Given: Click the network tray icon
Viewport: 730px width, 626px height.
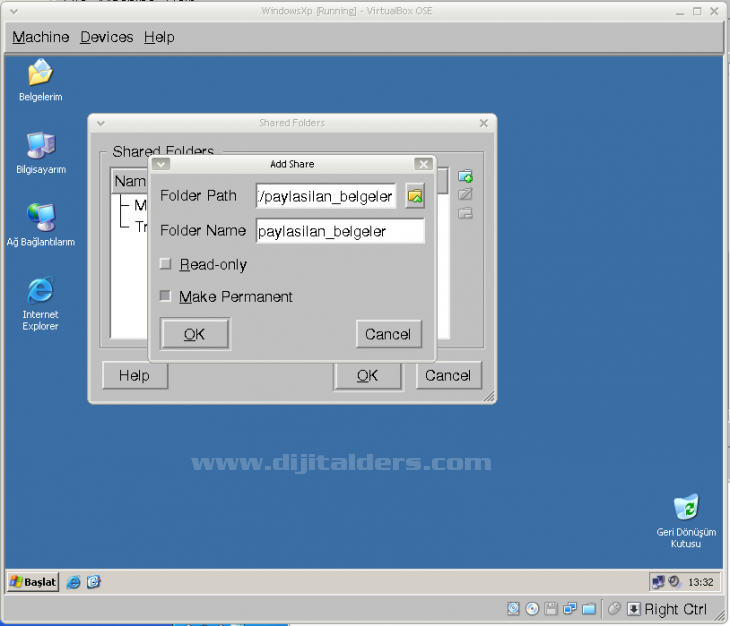Looking at the screenshot, I should coord(658,582).
